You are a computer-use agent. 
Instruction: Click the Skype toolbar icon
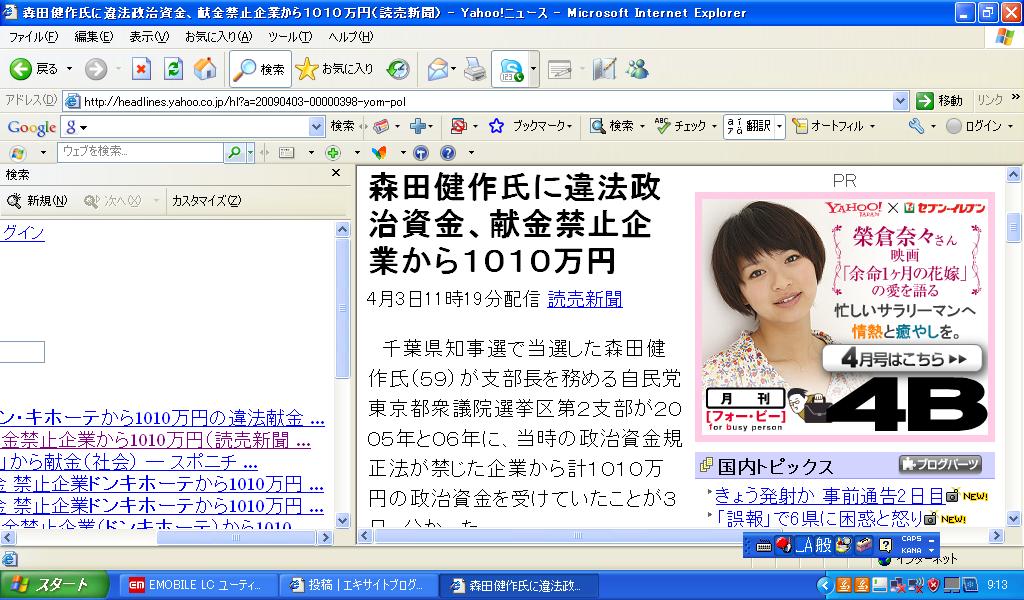pos(511,69)
